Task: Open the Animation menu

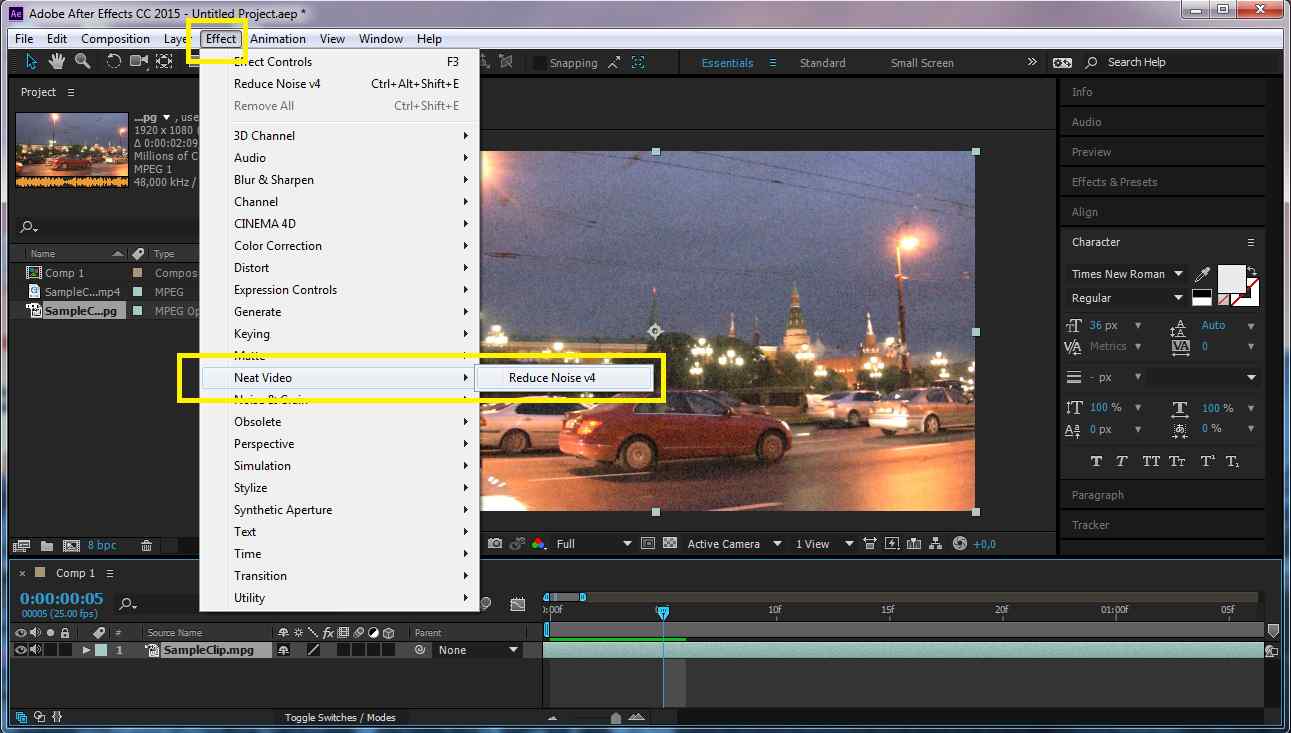Action: [x=278, y=39]
